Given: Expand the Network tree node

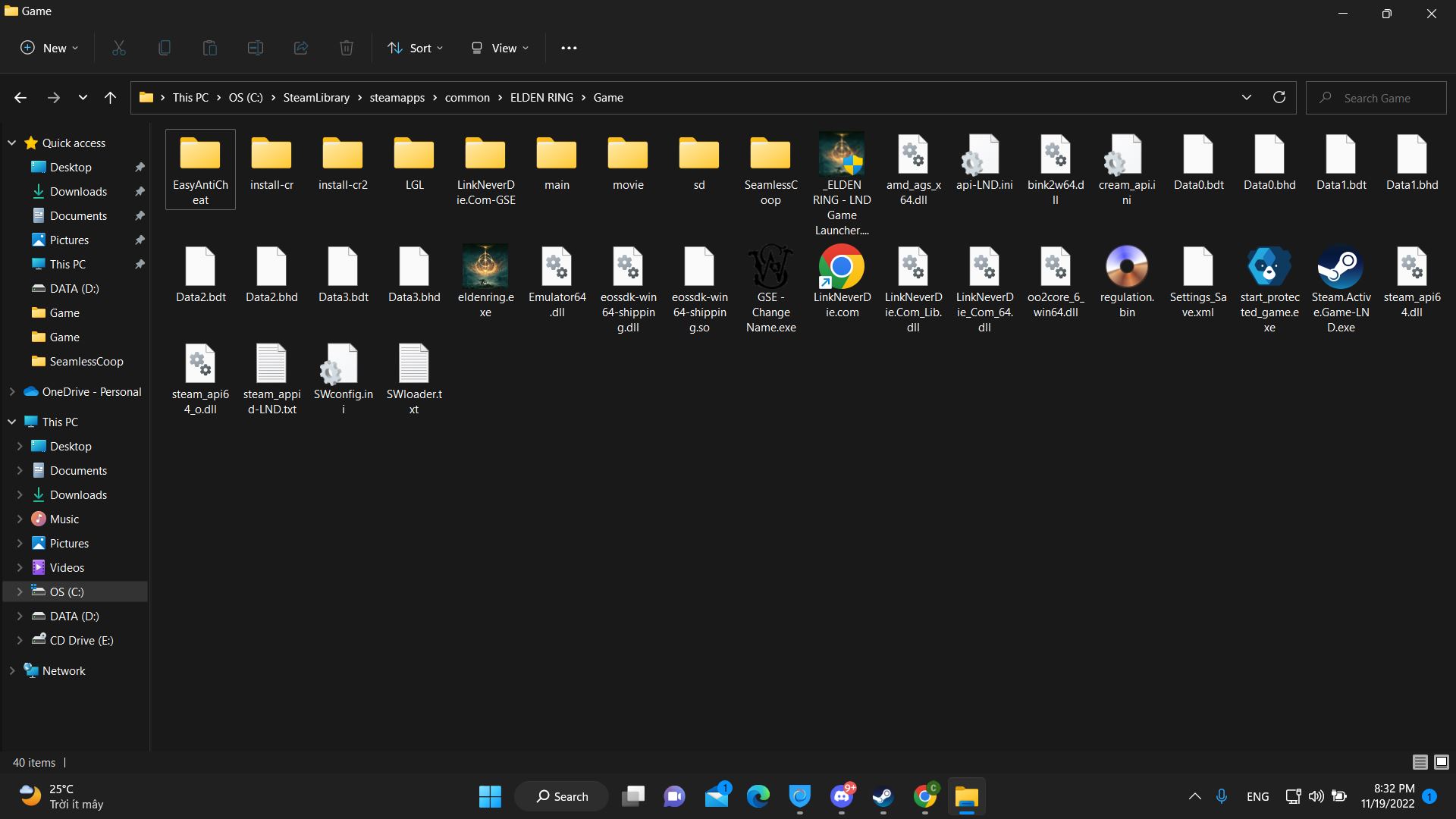Looking at the screenshot, I should [x=11, y=670].
